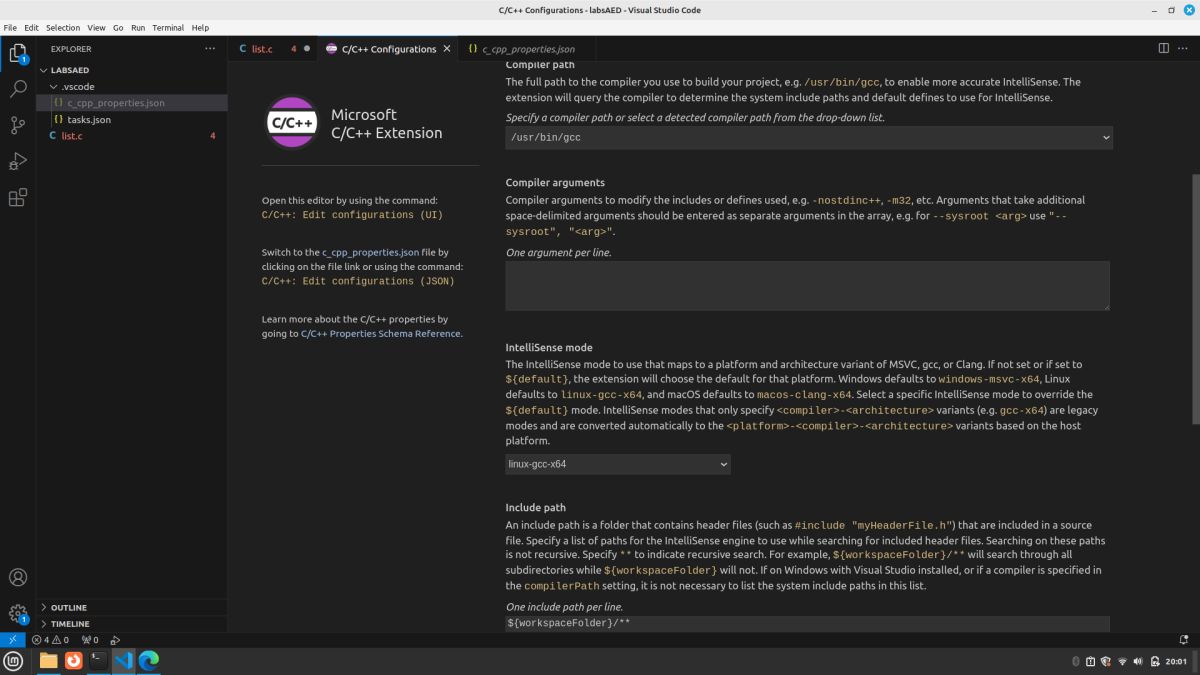Screen dimensions: 1200x675
Task: Open the notifications bell in status bar
Action: pos(1184,640)
